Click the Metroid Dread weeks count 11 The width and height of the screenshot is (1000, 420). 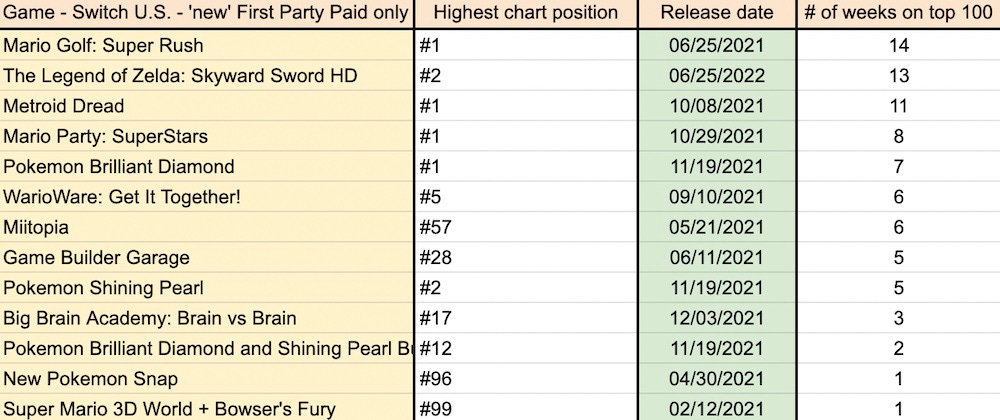click(x=898, y=106)
